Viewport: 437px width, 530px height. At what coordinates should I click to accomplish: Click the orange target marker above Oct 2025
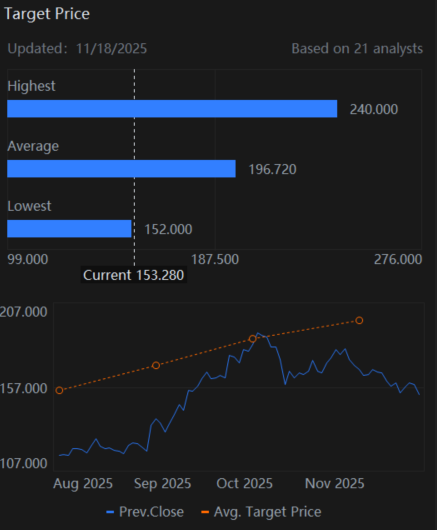pyautogui.click(x=252, y=339)
